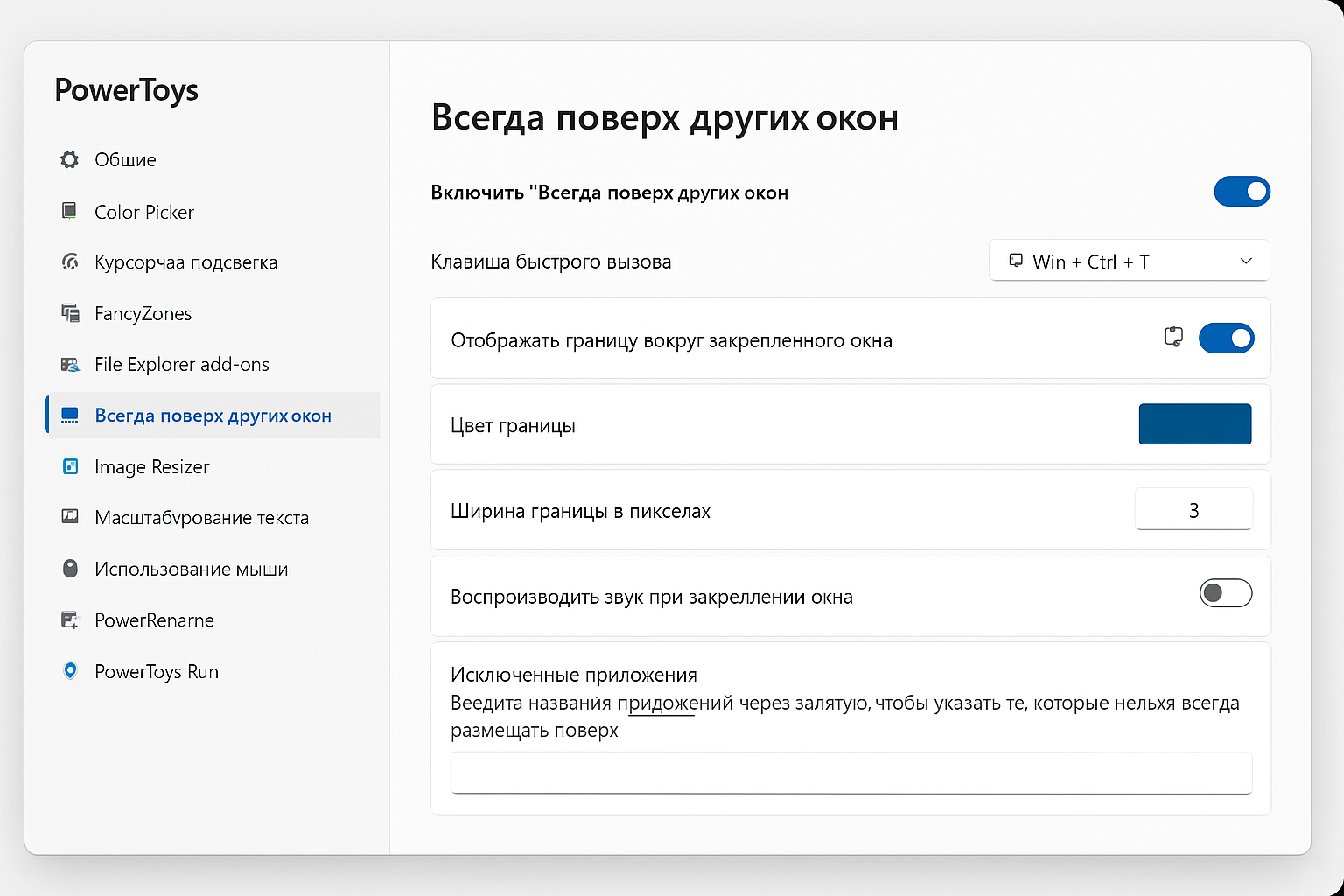Screen dimensions: 1344x896
Task: Select the gear icon beside Общие
Action: tap(69, 159)
